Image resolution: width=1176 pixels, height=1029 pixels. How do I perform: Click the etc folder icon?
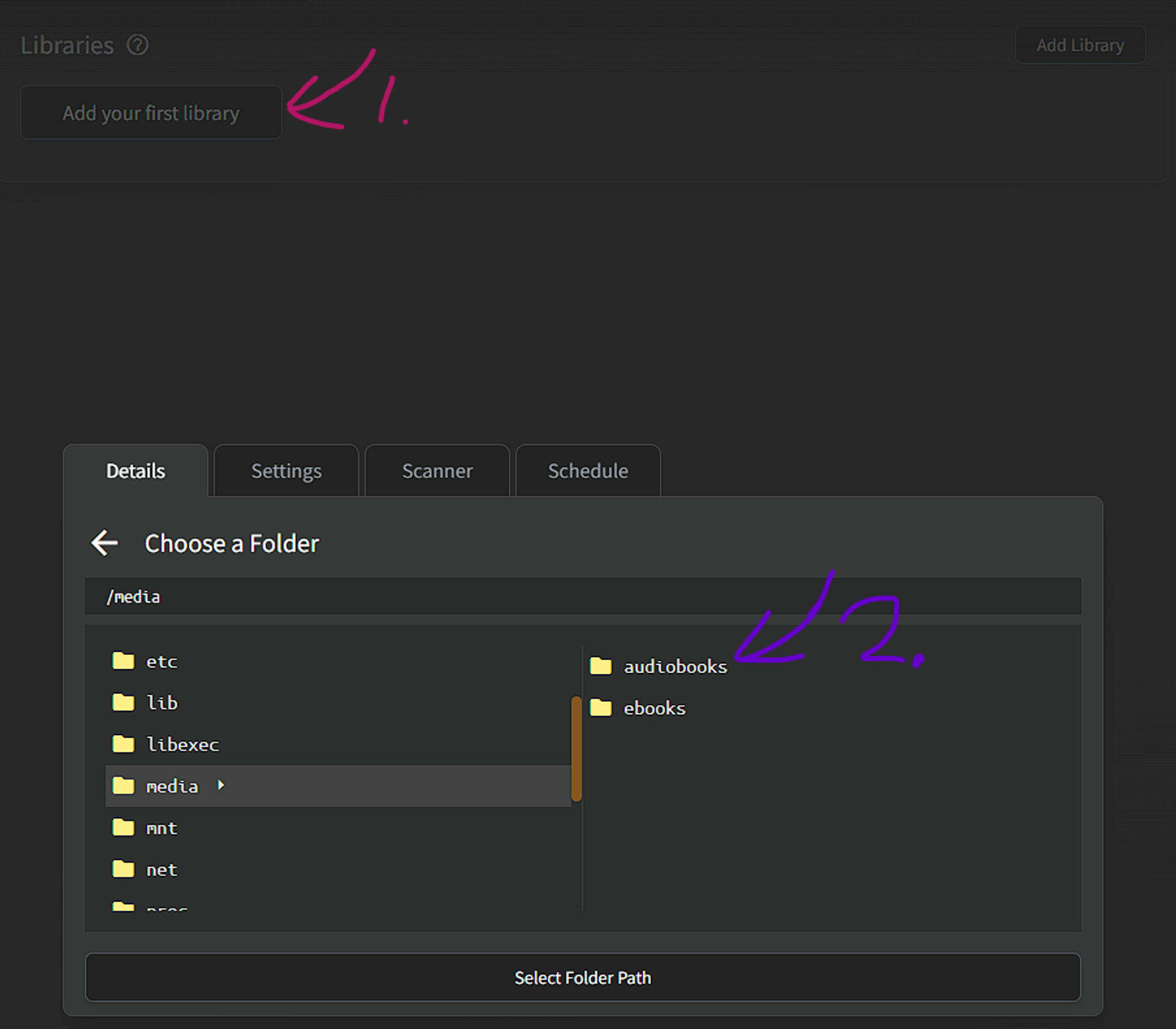tap(123, 661)
